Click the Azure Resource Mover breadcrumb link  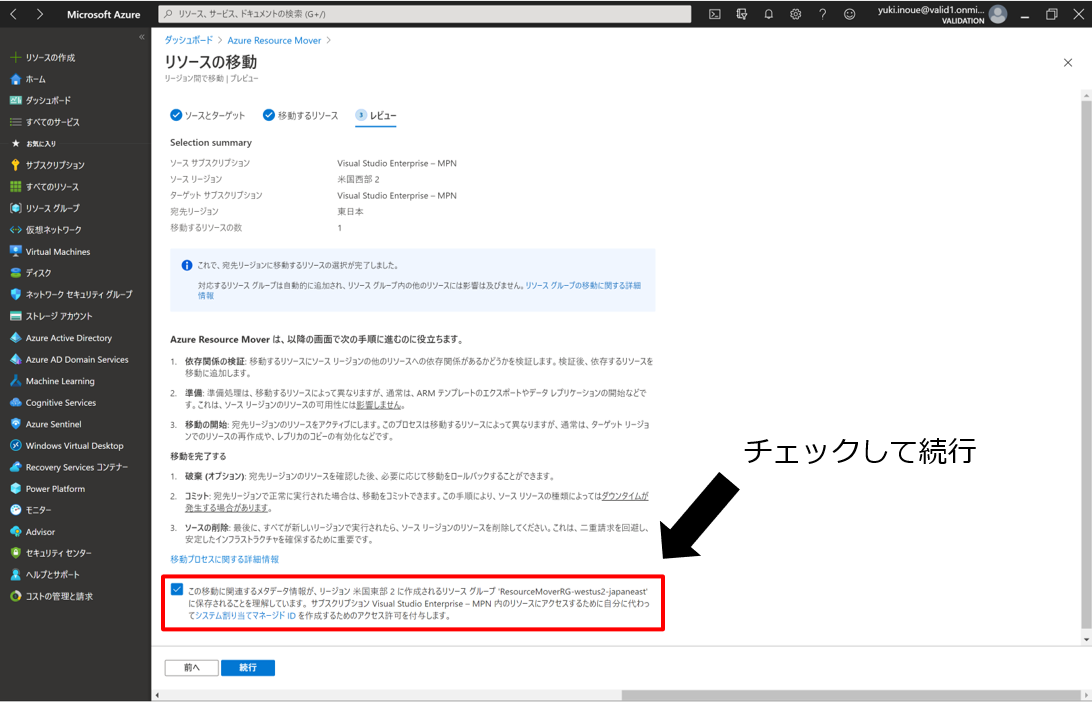click(x=274, y=40)
